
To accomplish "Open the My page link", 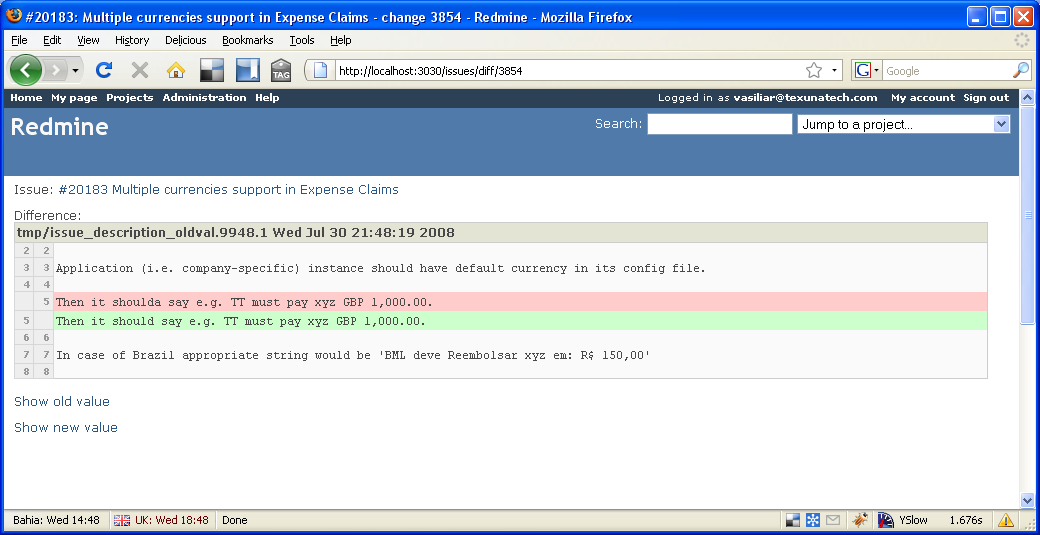I will (x=74, y=97).
